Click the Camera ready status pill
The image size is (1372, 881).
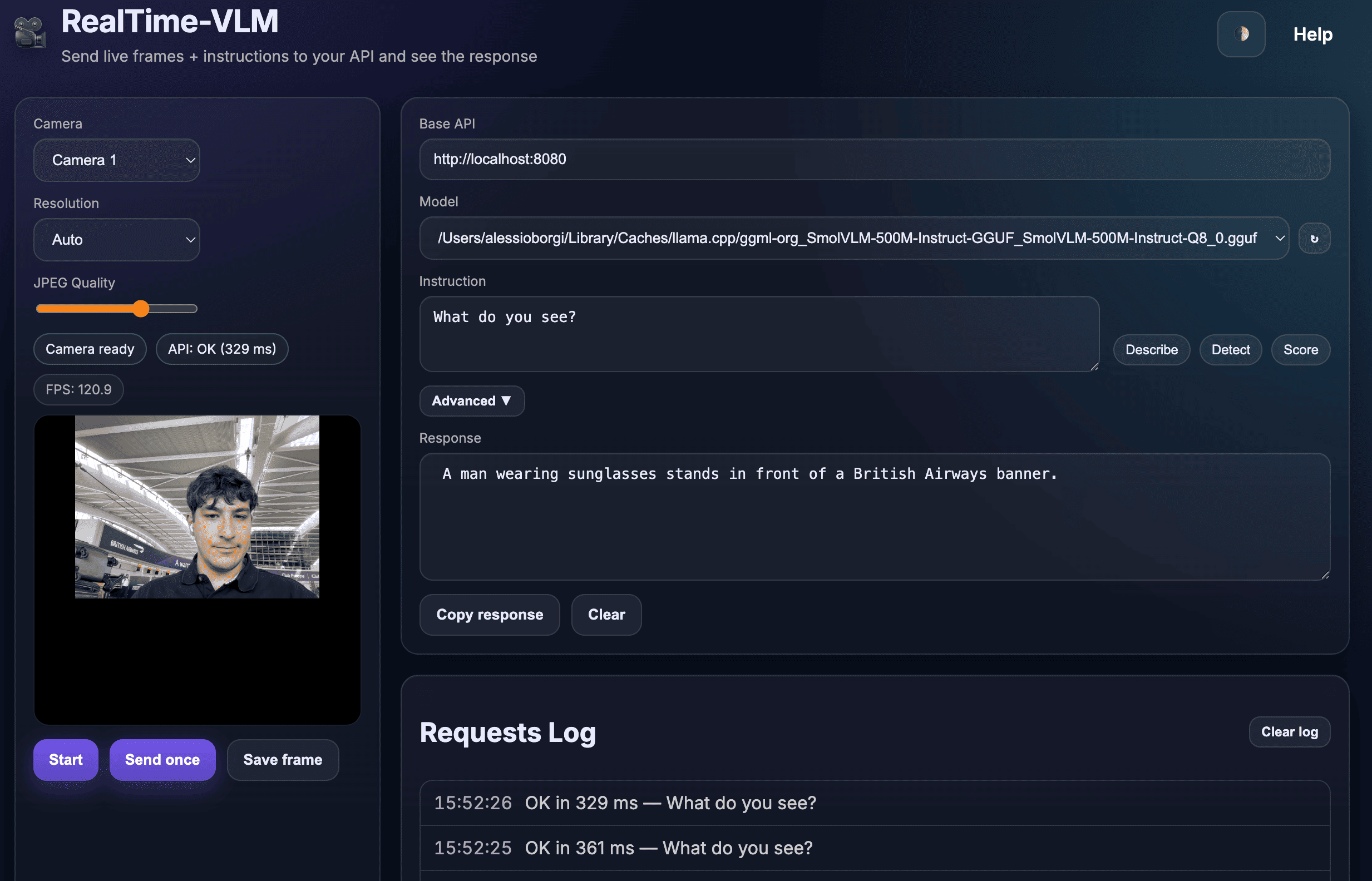click(x=90, y=349)
